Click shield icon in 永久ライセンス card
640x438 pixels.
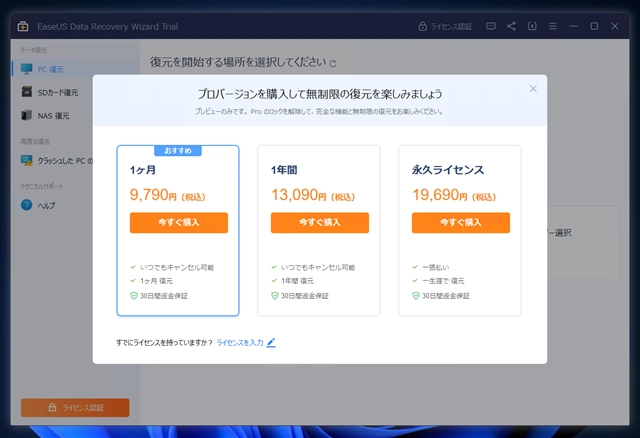(416, 296)
